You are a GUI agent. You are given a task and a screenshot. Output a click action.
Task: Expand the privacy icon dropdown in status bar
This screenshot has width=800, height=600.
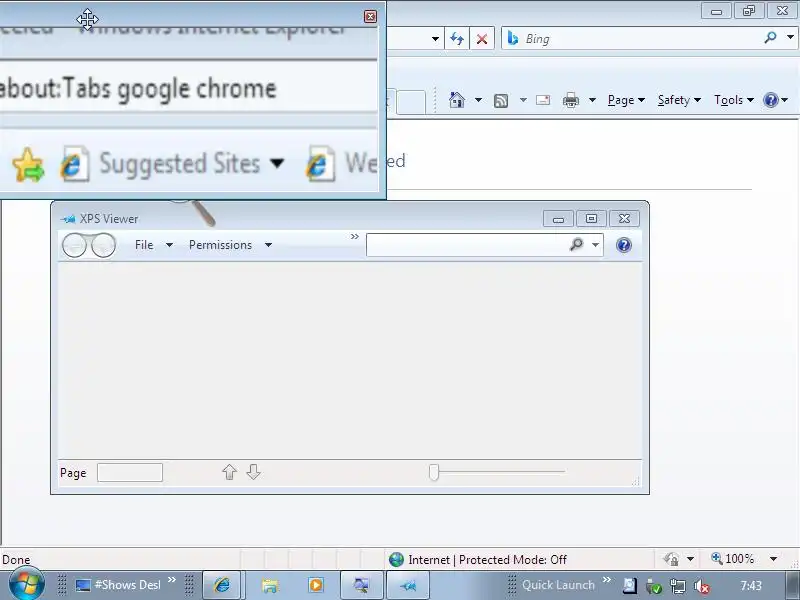pyautogui.click(x=690, y=559)
